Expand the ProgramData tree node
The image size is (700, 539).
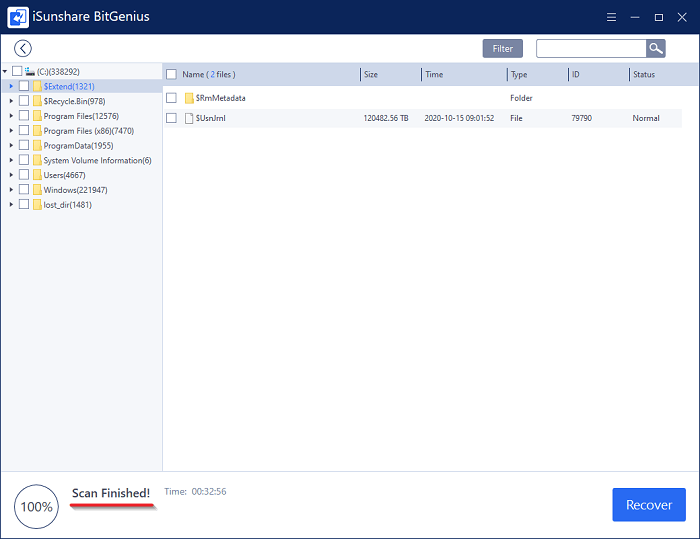pos(11,145)
